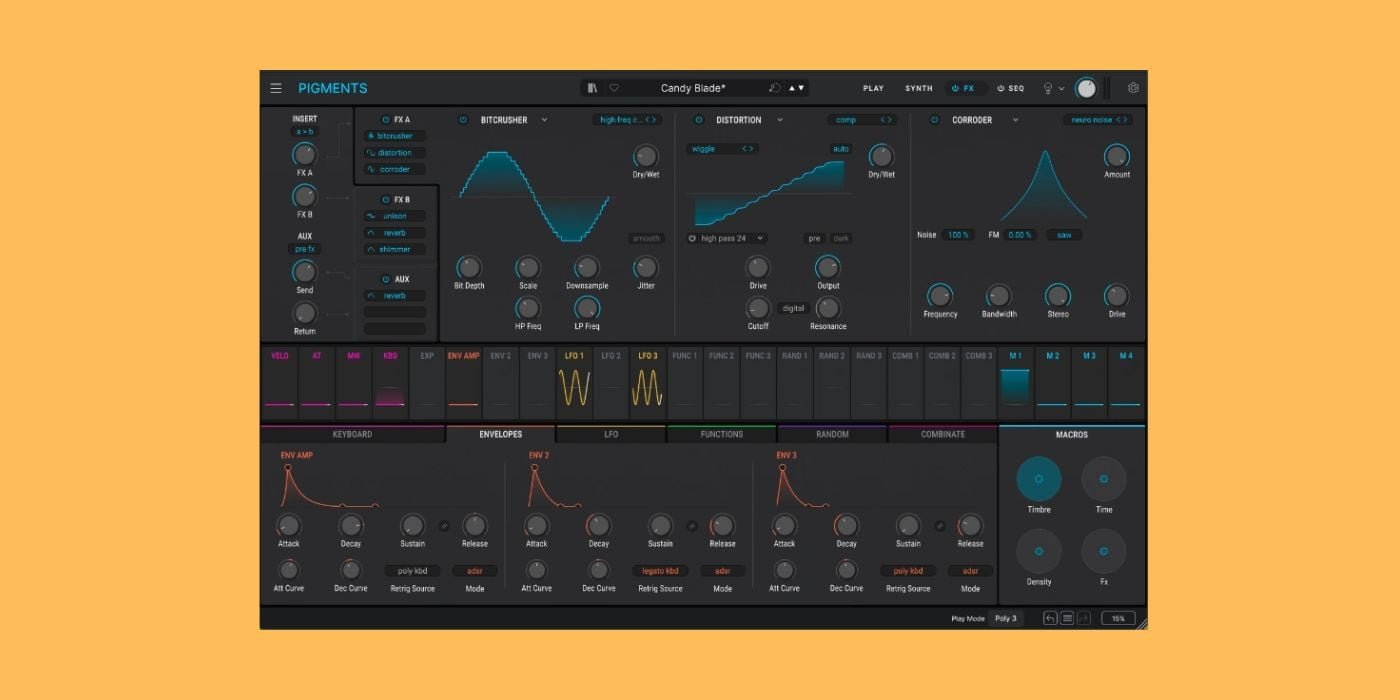Open the edit history list icon
This screenshot has height=700, width=1400.
pos(1067,618)
